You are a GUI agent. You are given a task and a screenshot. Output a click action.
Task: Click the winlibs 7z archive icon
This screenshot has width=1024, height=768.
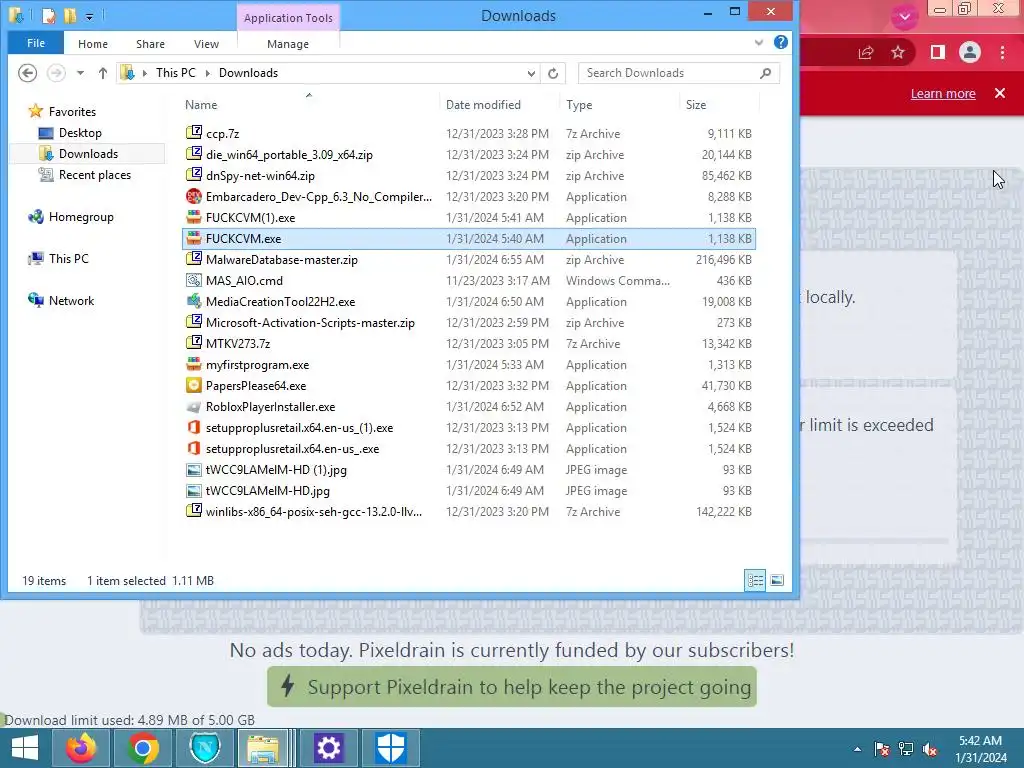[x=193, y=511]
